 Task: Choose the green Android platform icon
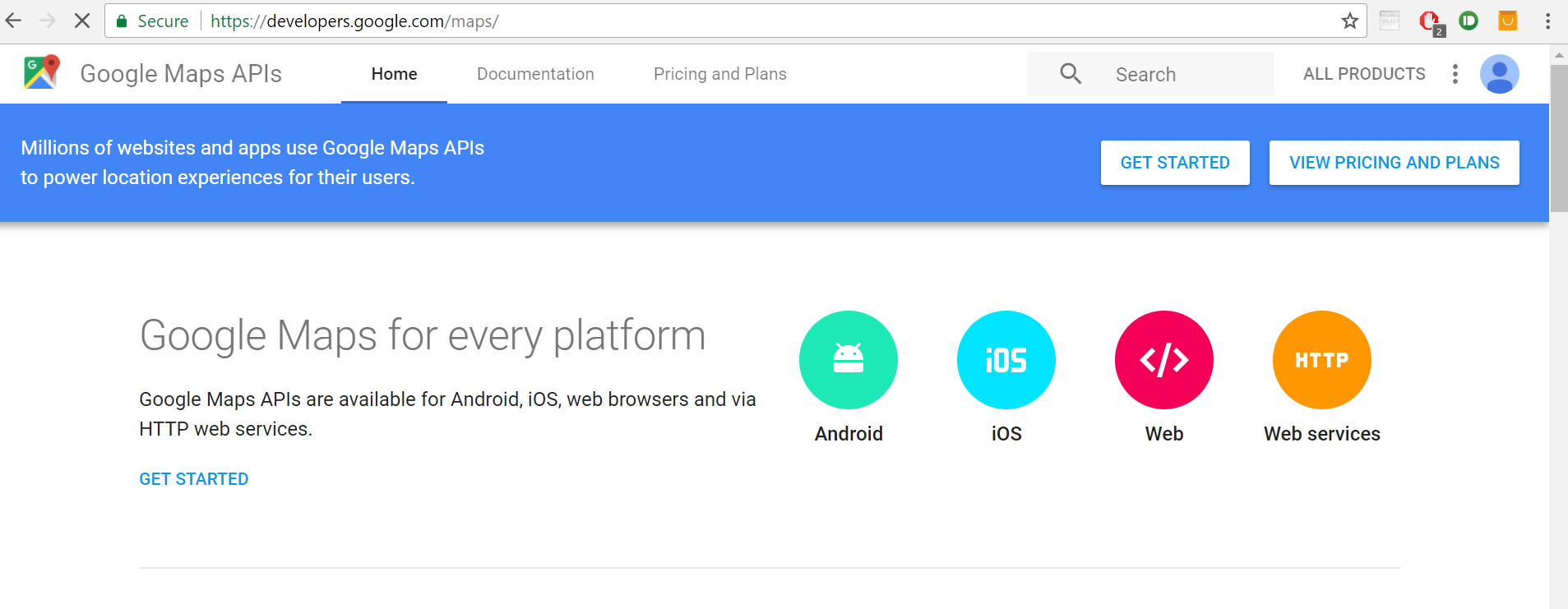(x=849, y=360)
